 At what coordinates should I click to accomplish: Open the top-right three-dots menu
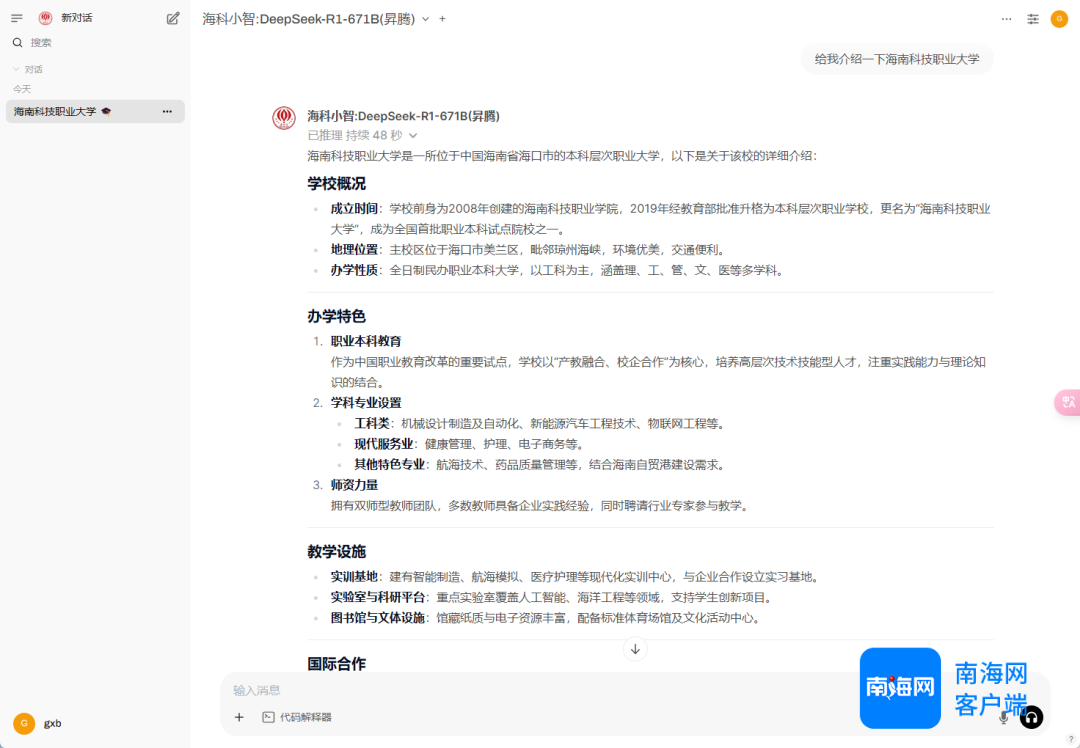pos(1006,19)
